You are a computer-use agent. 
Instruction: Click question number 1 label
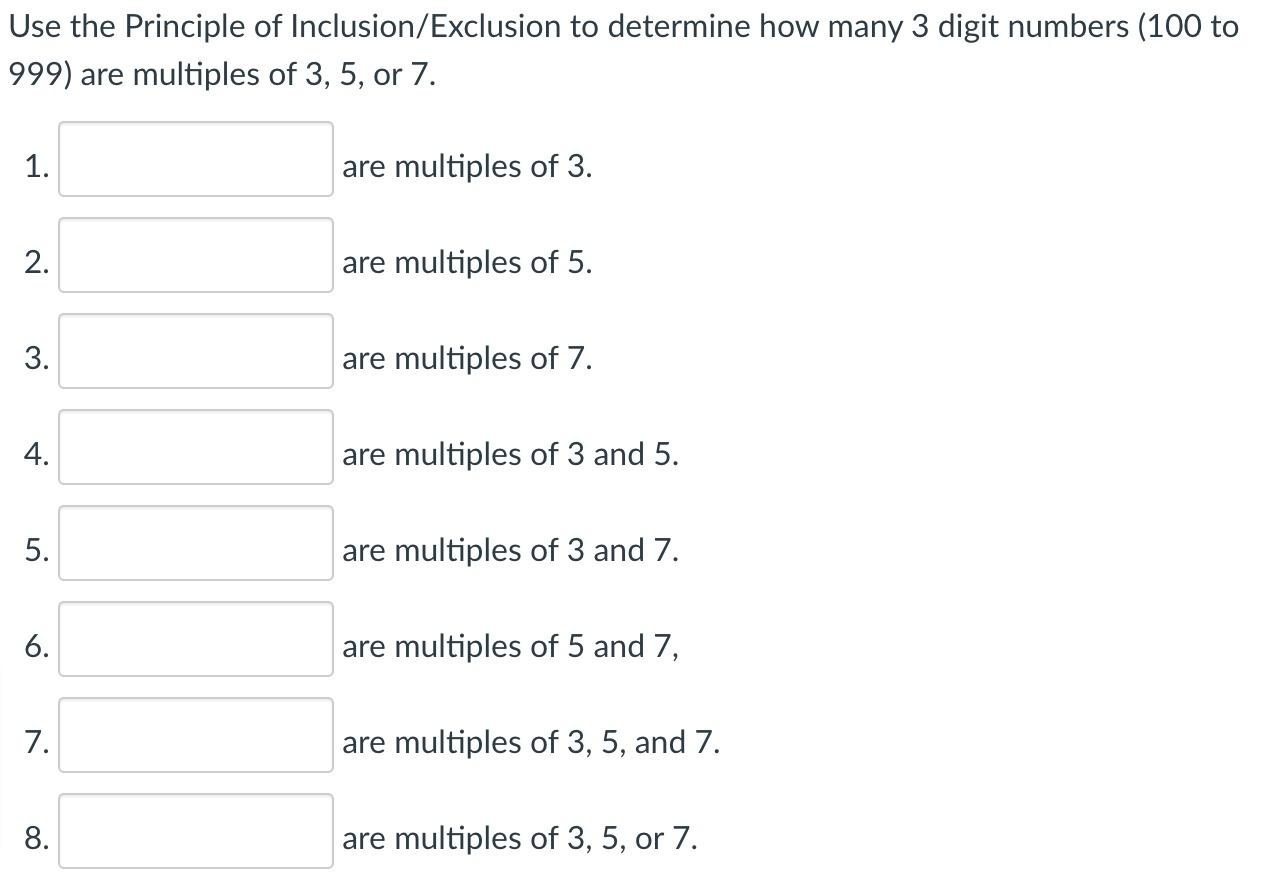point(37,166)
